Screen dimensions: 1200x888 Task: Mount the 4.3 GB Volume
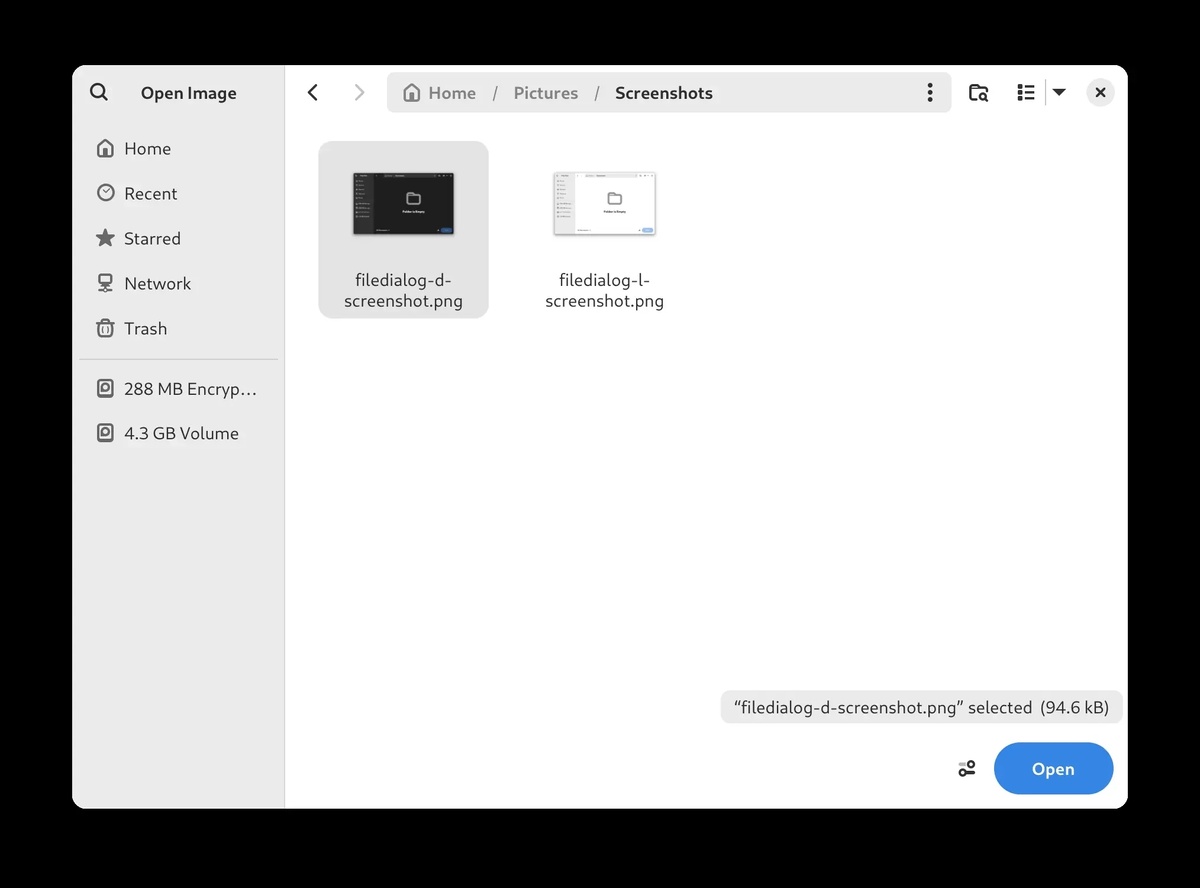tap(180, 433)
